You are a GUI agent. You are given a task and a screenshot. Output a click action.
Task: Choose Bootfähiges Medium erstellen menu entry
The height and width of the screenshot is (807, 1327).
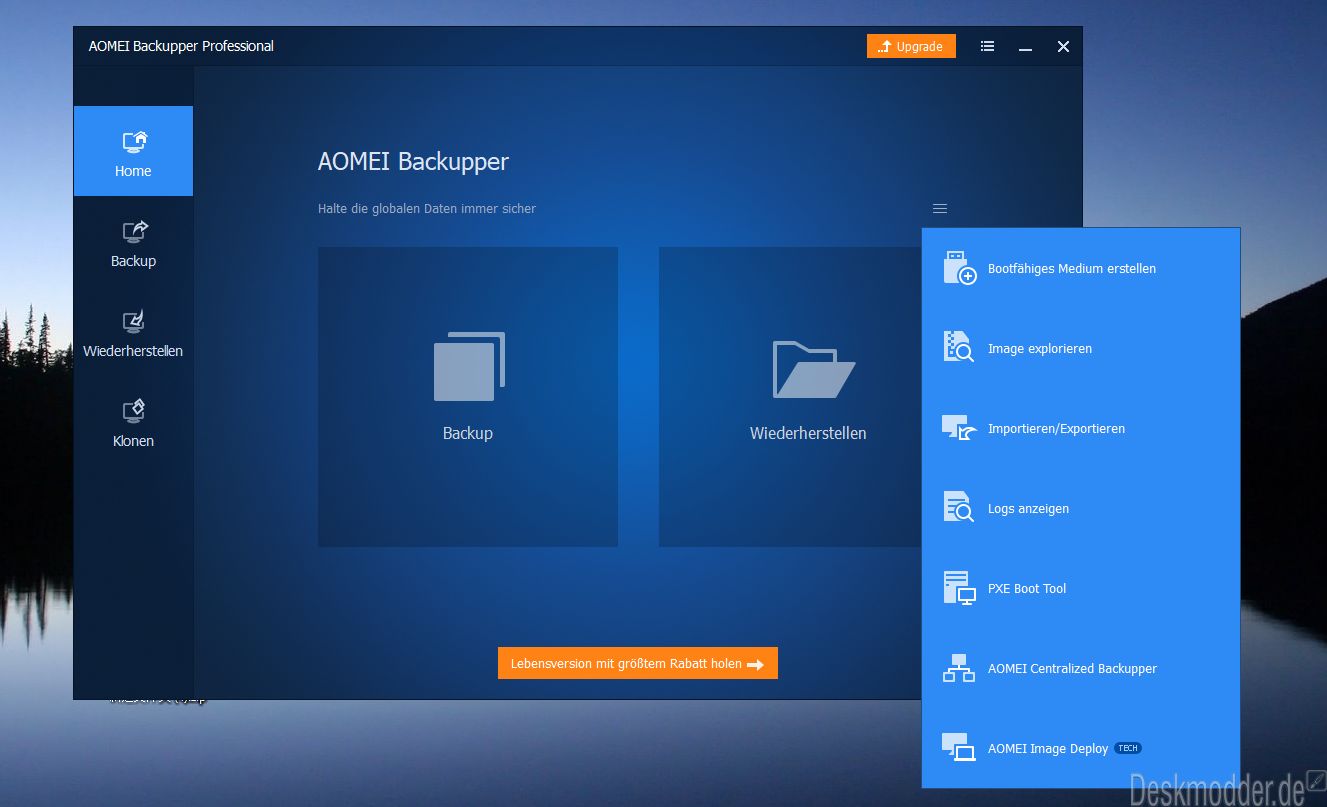point(1081,268)
